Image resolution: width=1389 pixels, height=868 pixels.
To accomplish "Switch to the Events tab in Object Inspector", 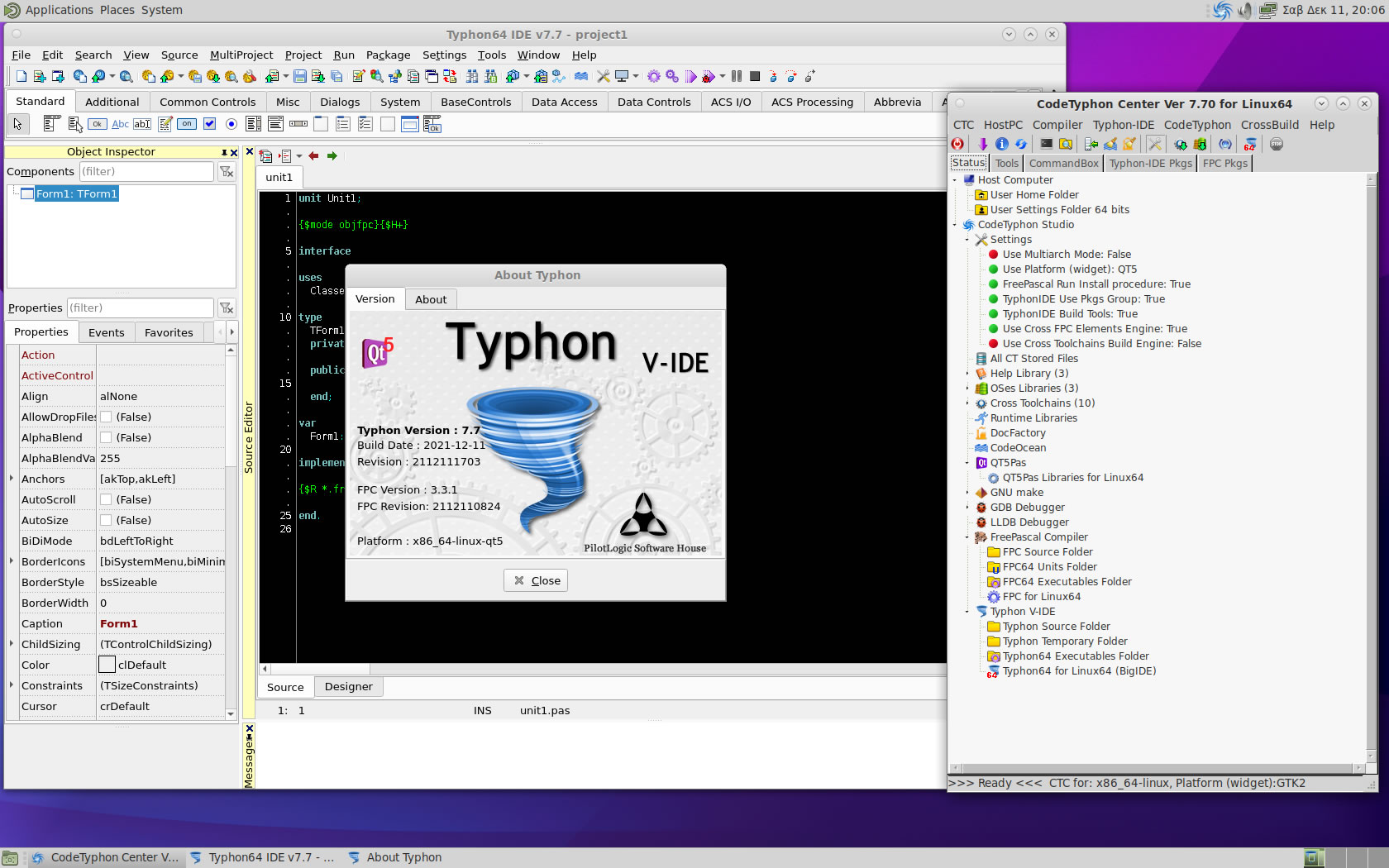I will pos(107,332).
